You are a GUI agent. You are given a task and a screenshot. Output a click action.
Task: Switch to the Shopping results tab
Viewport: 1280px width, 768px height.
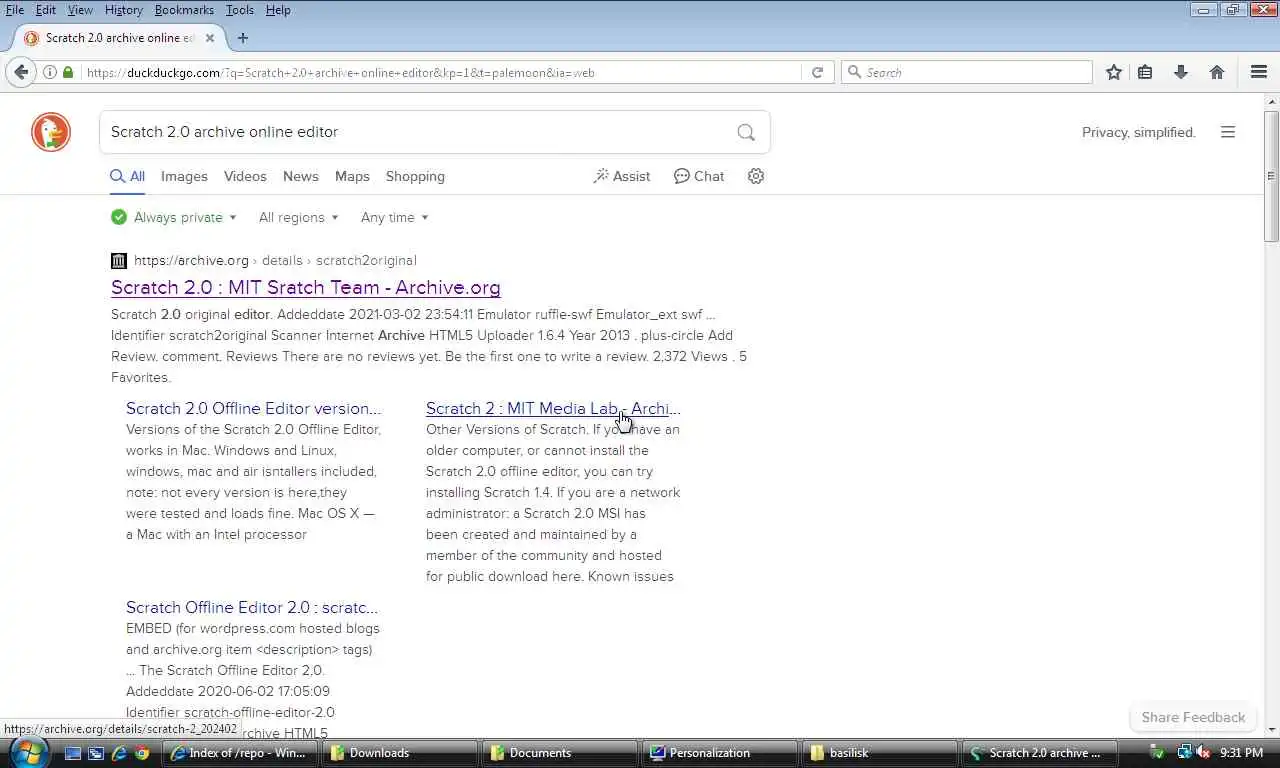click(x=415, y=176)
